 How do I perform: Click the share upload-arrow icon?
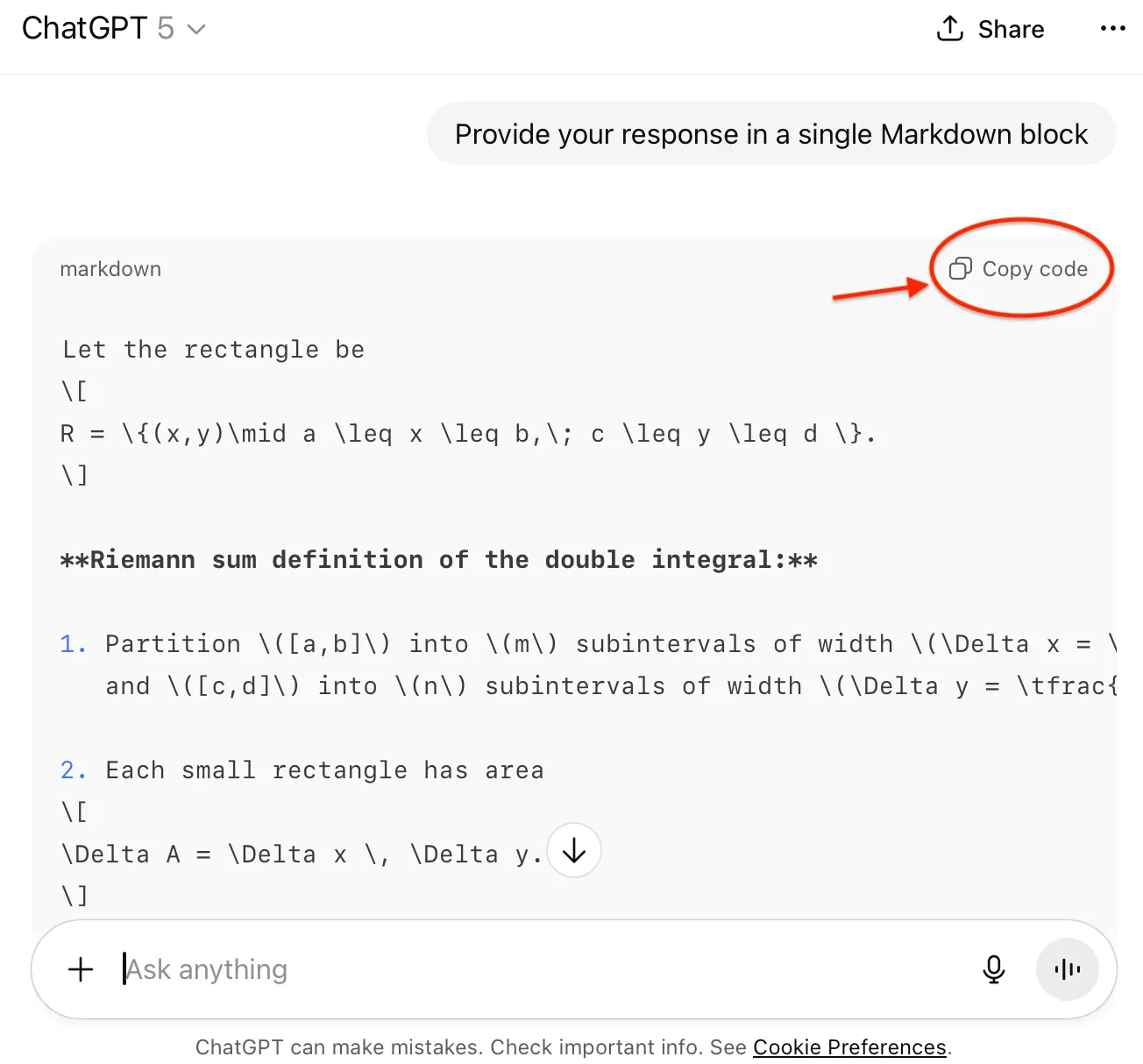click(950, 28)
